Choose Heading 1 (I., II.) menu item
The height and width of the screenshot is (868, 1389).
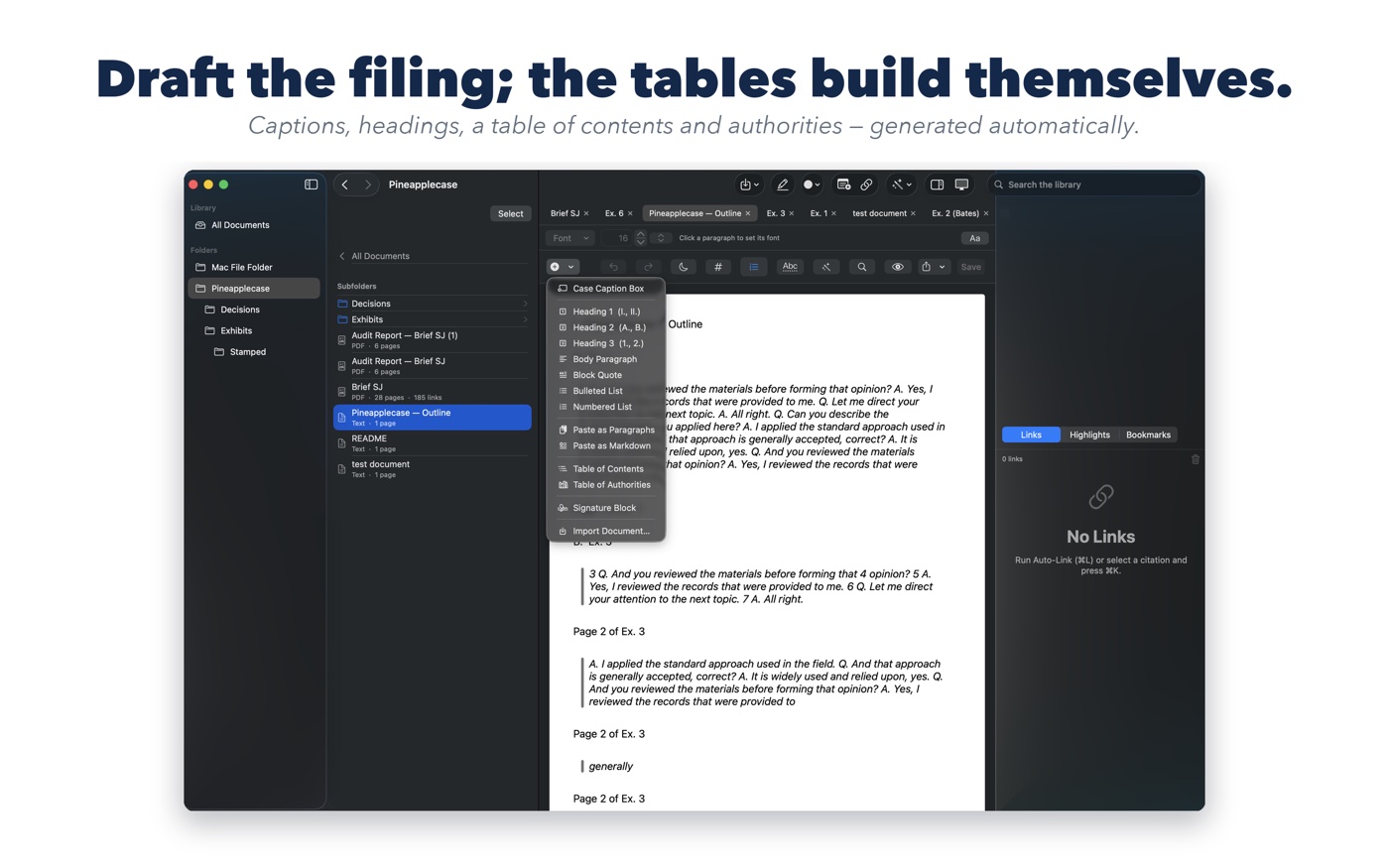[606, 311]
